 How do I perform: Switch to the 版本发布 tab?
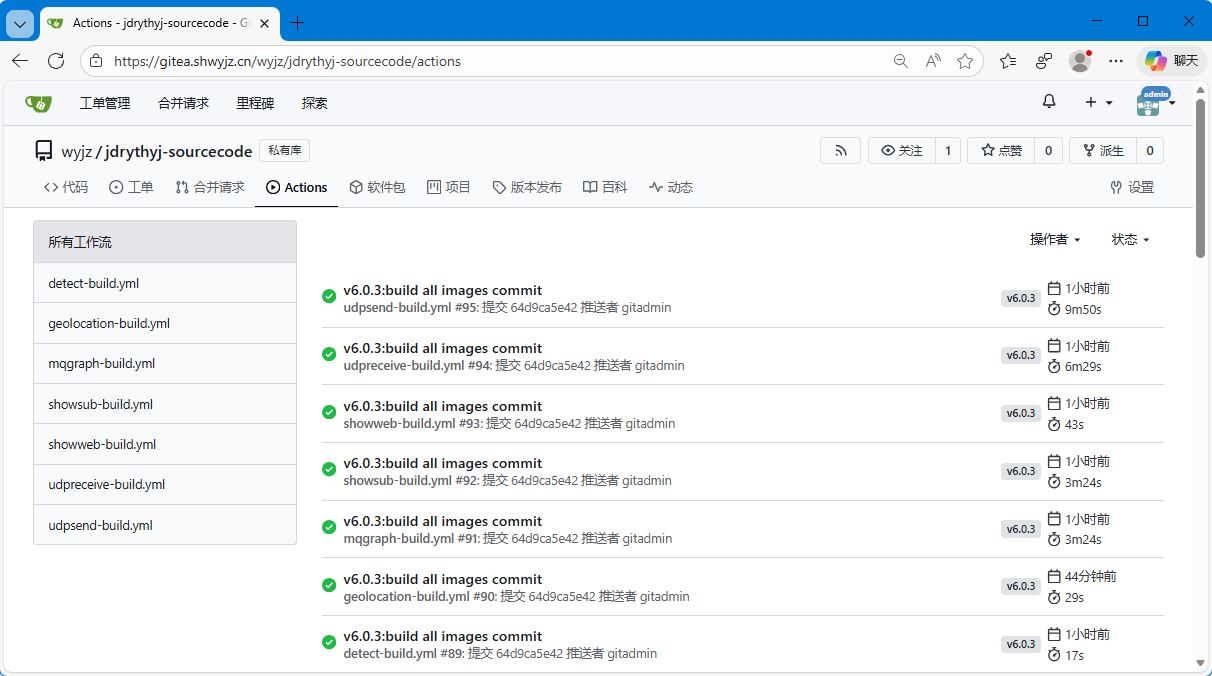[527, 187]
